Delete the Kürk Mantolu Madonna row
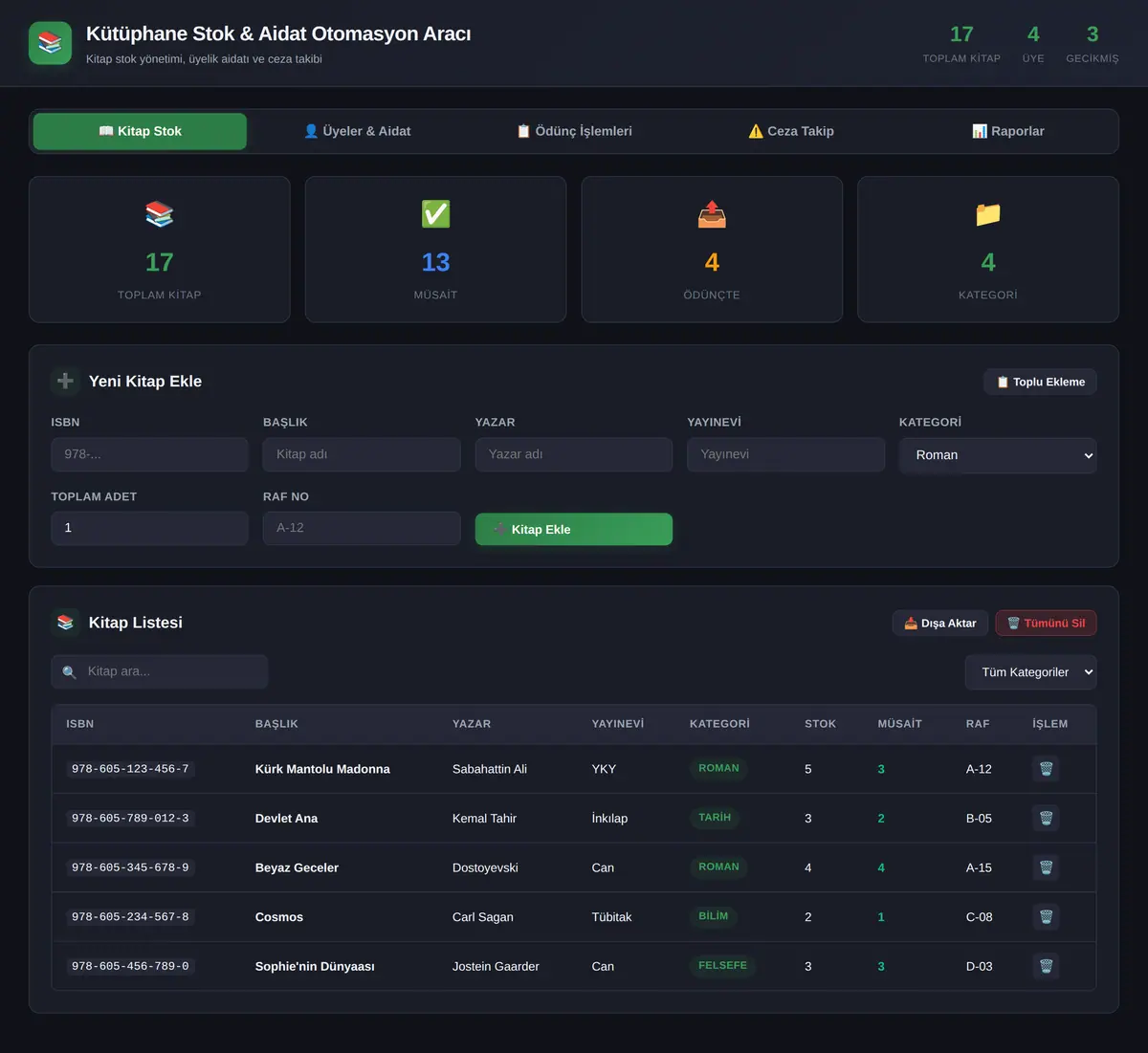Image resolution: width=1148 pixels, height=1053 pixels. tap(1046, 769)
